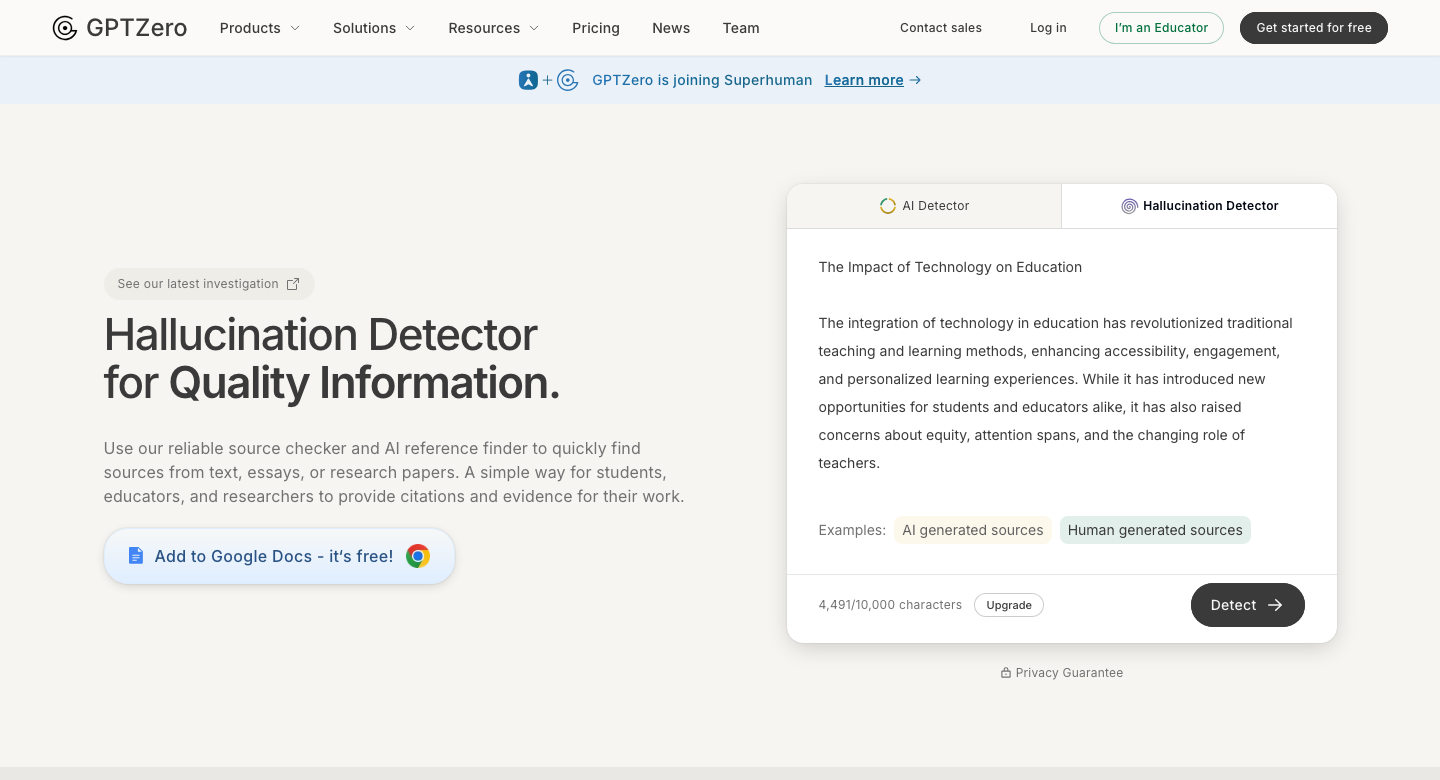
Task: Click the Chrome logo icon
Action: pyautogui.click(x=418, y=556)
